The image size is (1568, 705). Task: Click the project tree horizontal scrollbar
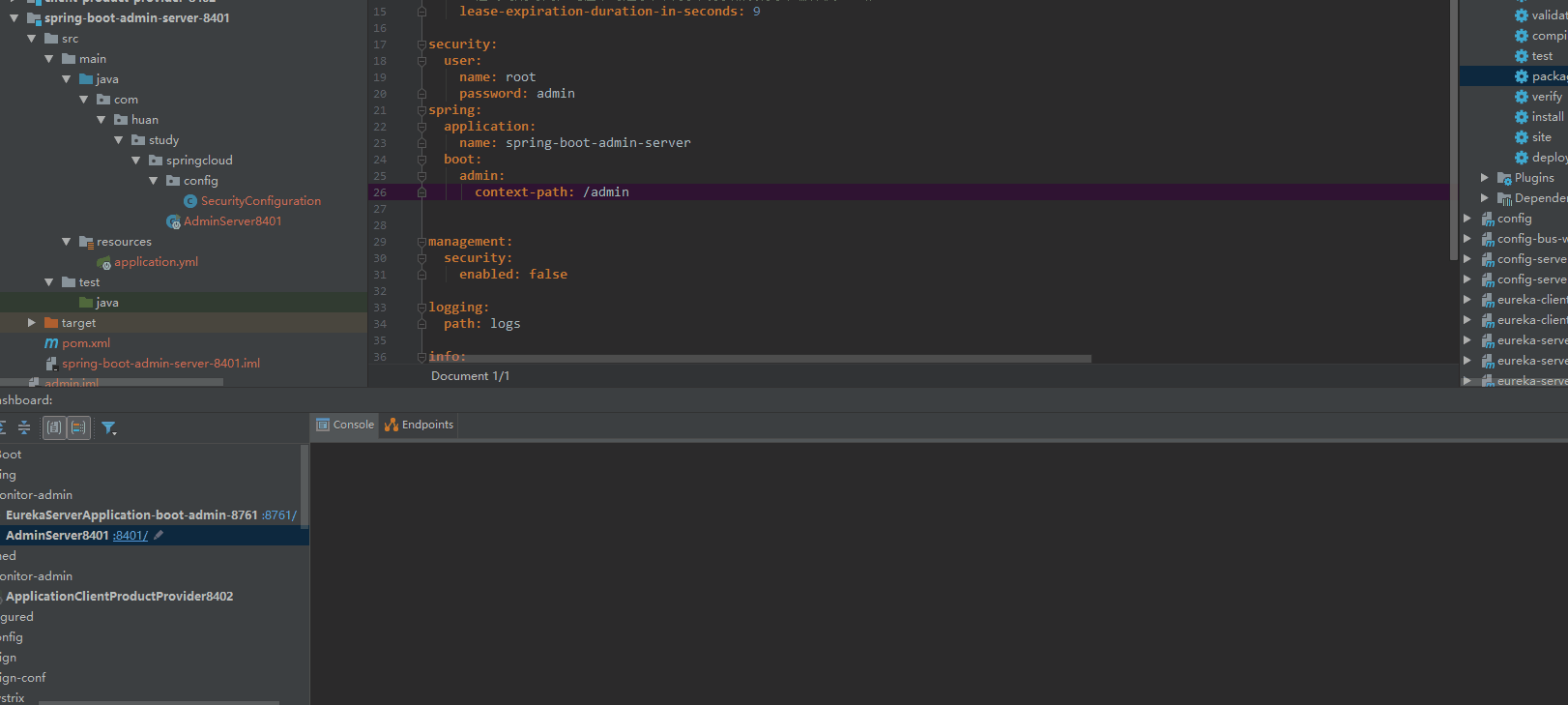coord(111,382)
